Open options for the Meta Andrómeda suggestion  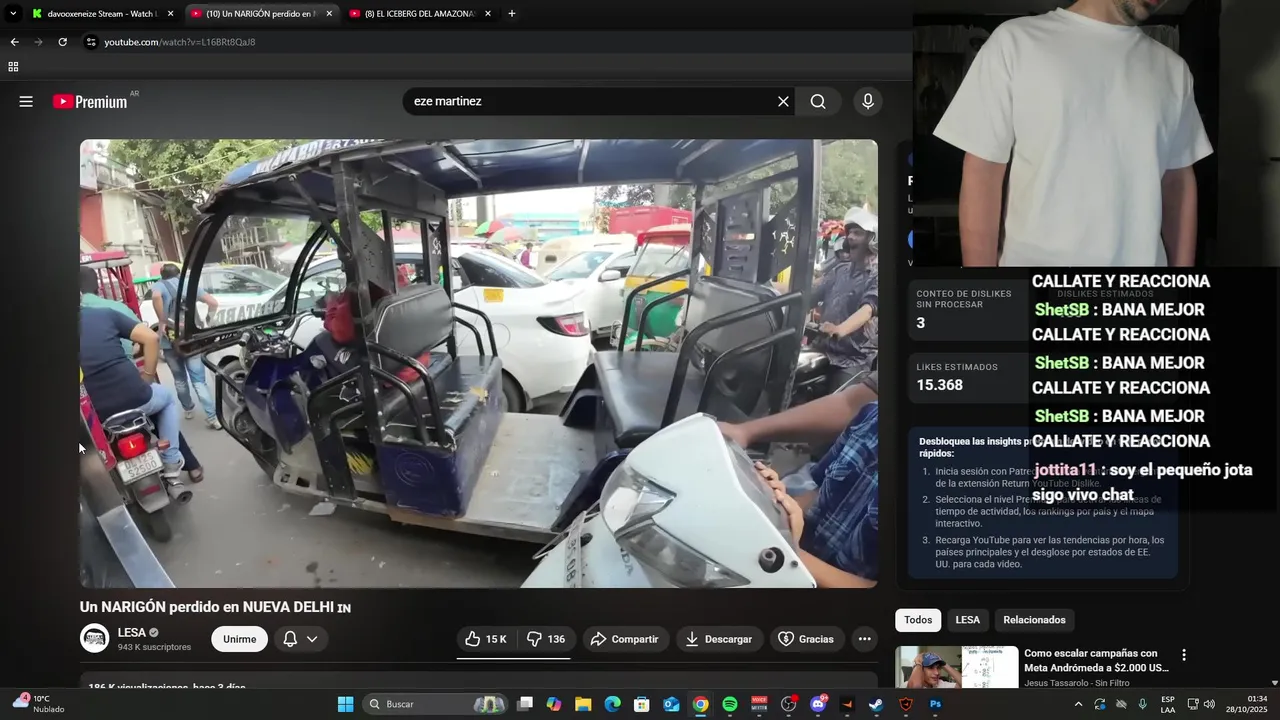[x=1184, y=655]
